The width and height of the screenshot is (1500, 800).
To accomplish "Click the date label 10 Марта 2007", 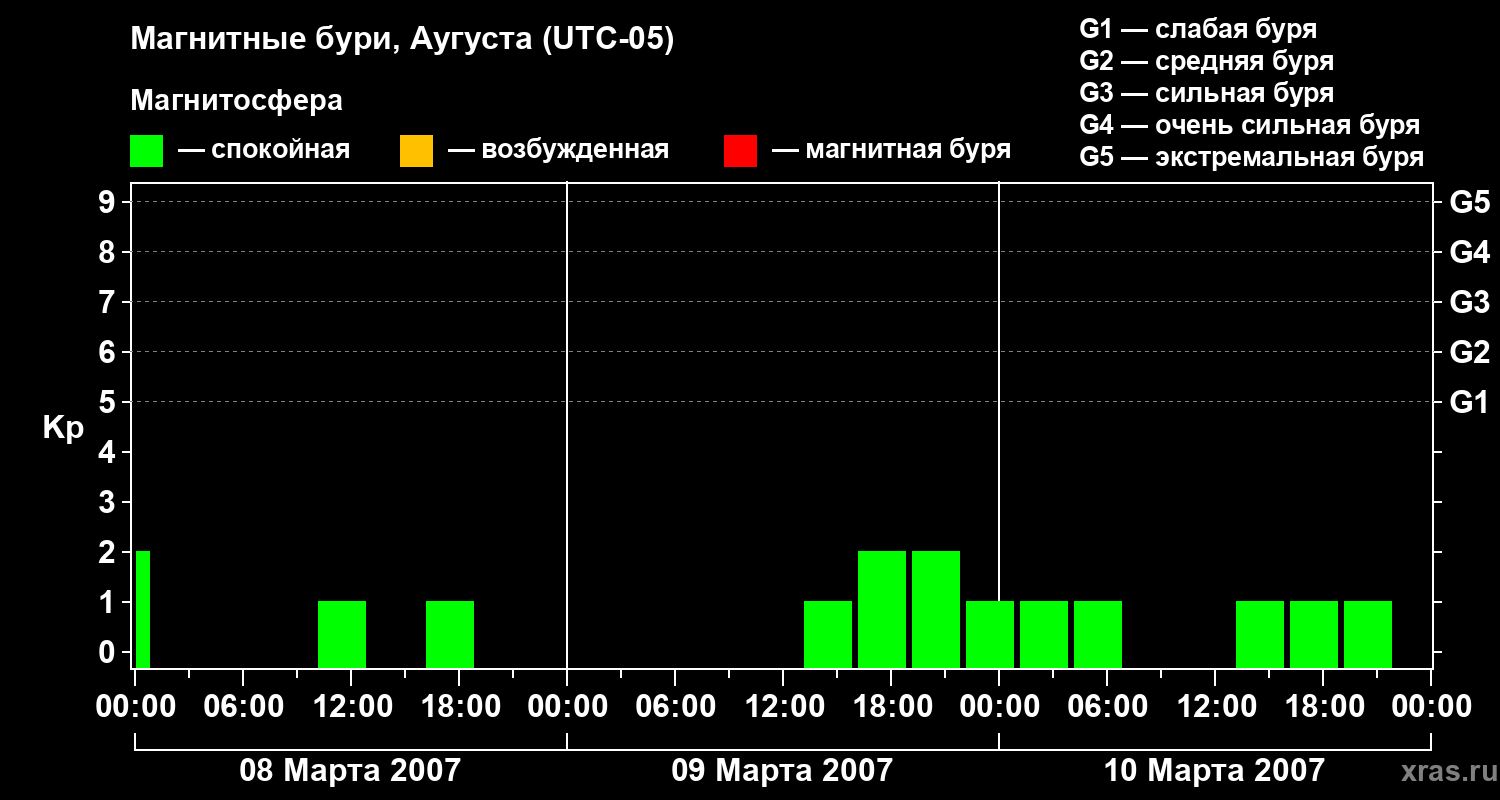I will point(1214,771).
